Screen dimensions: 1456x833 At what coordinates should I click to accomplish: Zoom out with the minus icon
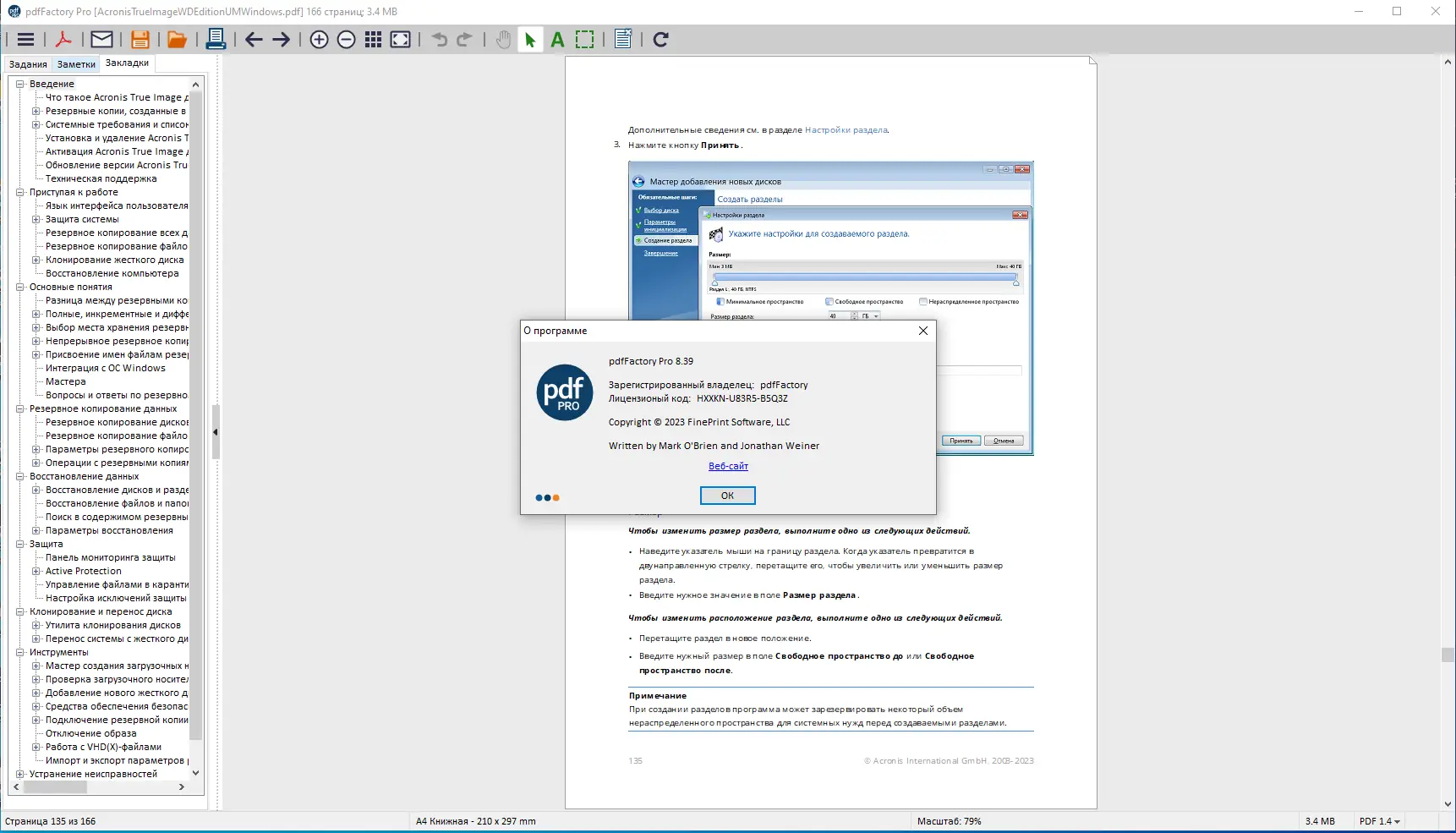pos(346,40)
